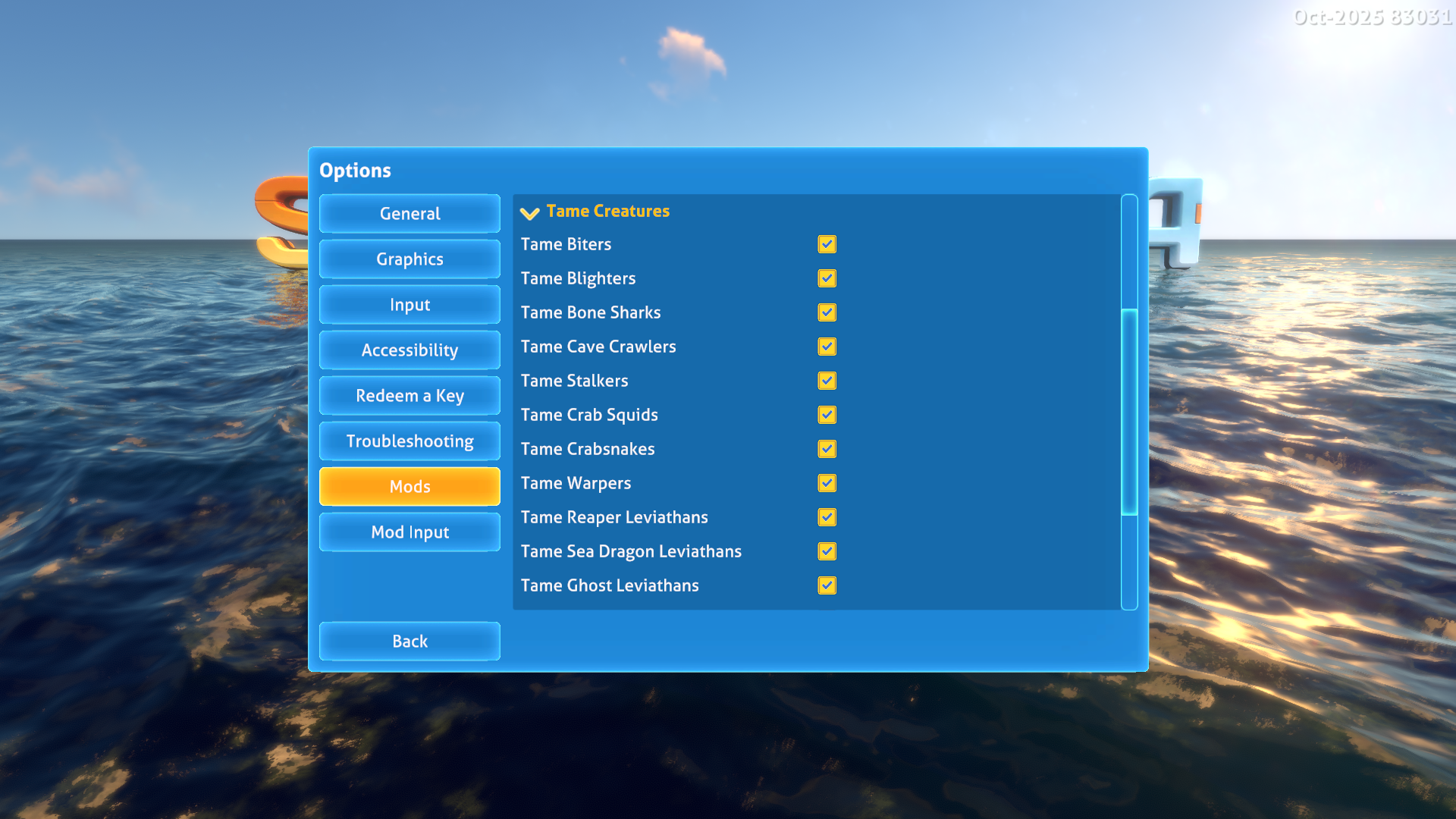Switch to the Graphics tab
Image resolution: width=1456 pixels, height=819 pixels.
click(x=409, y=259)
